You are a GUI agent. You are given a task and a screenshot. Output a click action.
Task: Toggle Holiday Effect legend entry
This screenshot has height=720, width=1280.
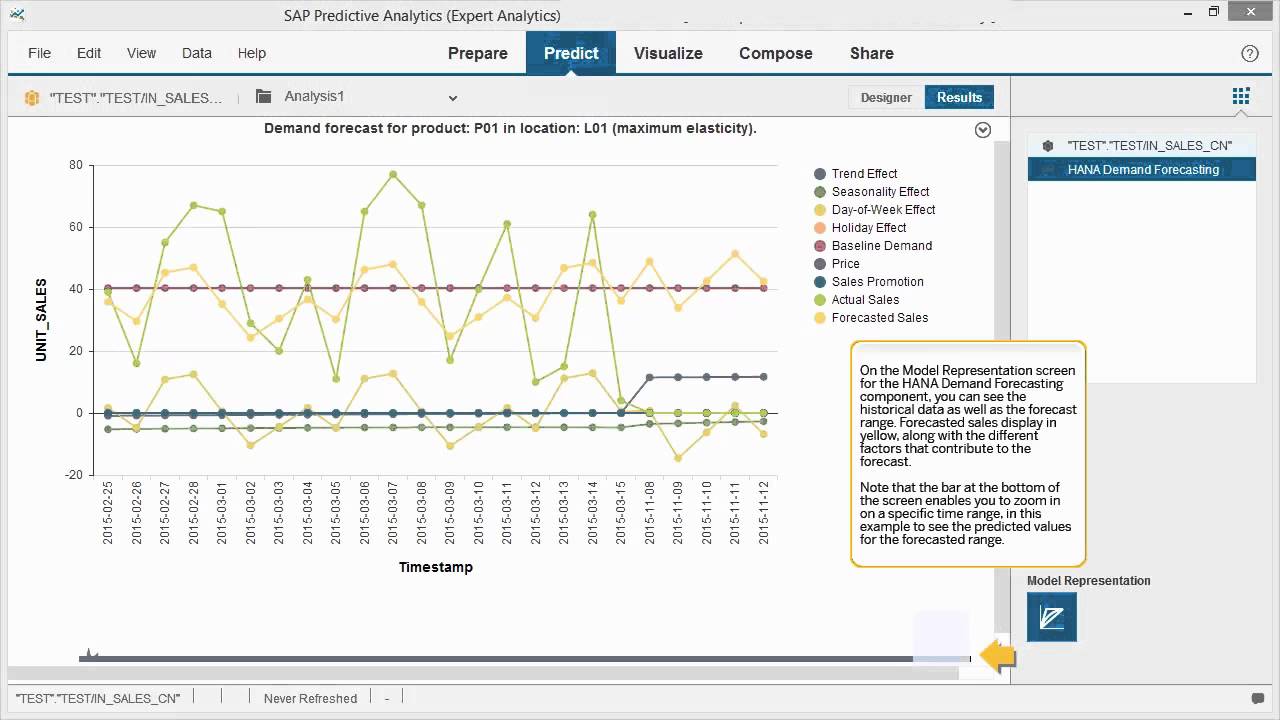tap(860, 228)
